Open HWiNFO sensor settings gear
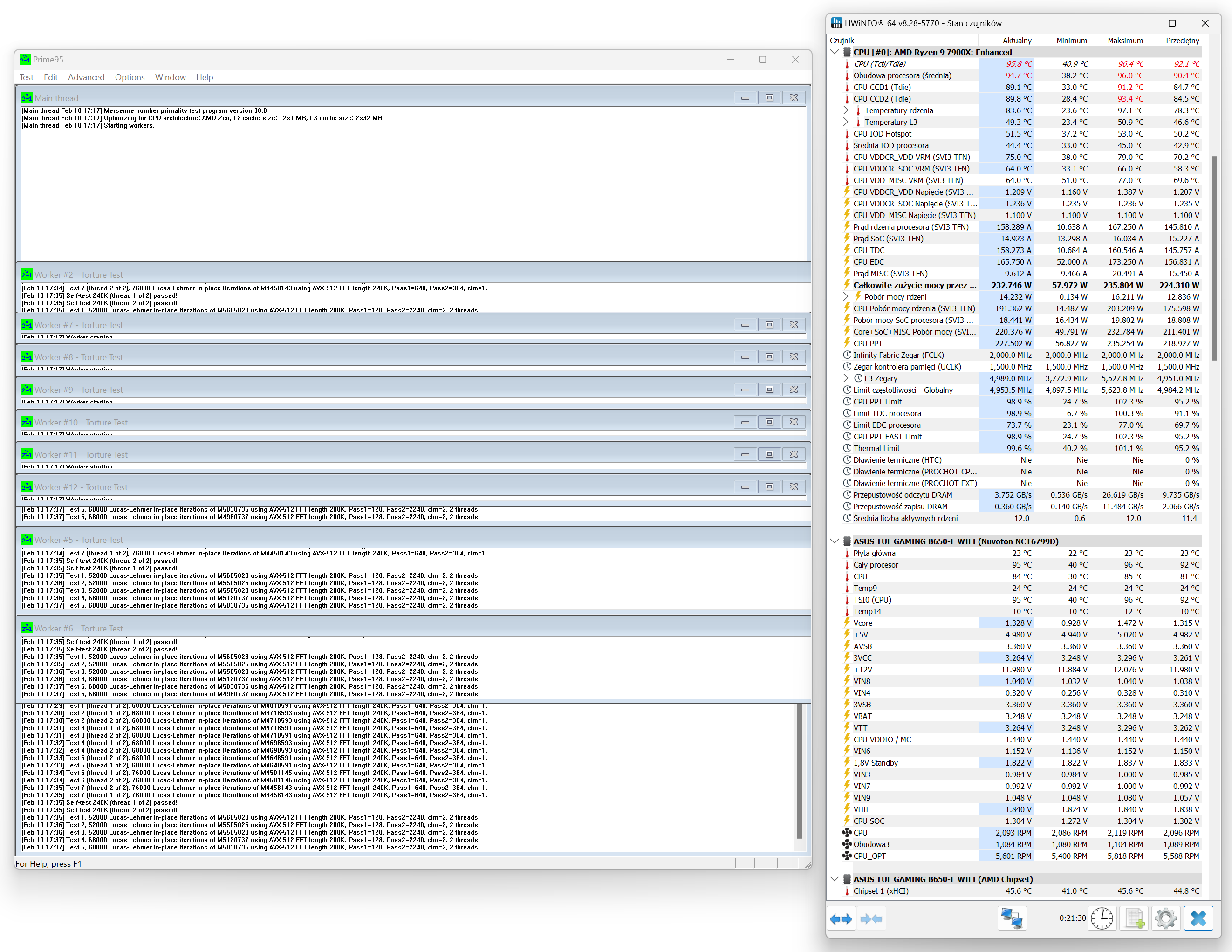This screenshot has height=952, width=1232. [1165, 919]
